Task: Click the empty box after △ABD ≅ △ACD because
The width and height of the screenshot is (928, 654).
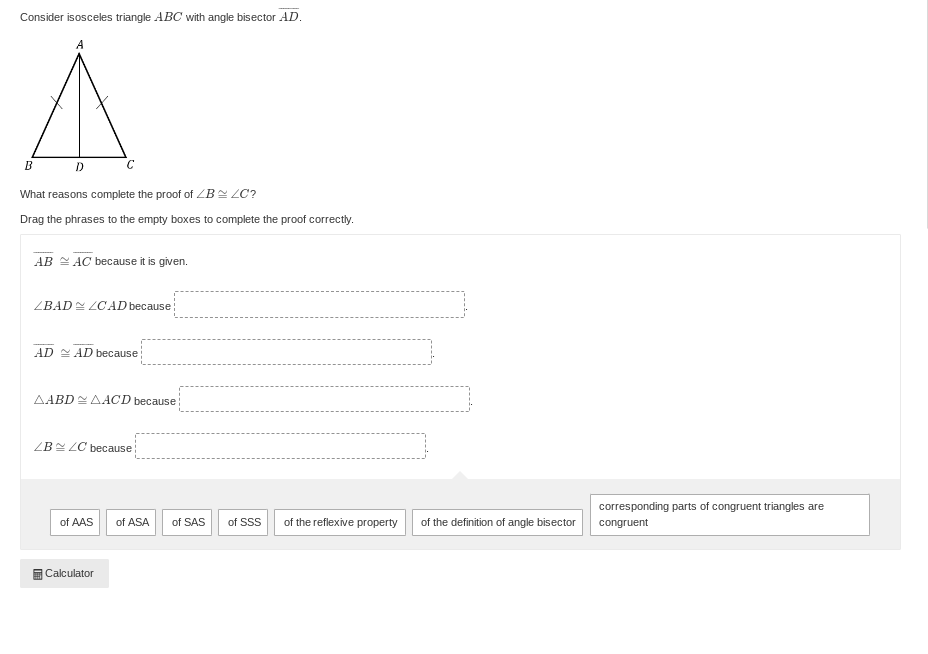Action: point(324,399)
